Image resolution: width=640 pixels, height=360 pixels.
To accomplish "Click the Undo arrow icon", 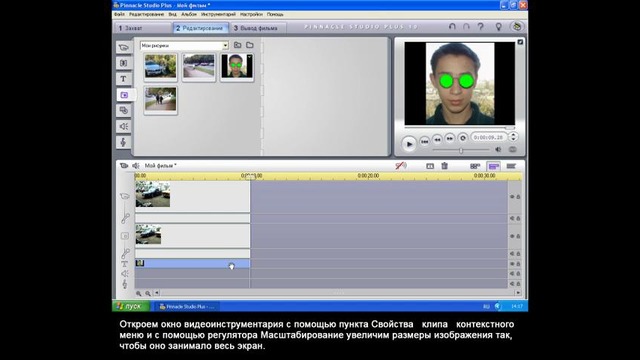I will (452, 27).
